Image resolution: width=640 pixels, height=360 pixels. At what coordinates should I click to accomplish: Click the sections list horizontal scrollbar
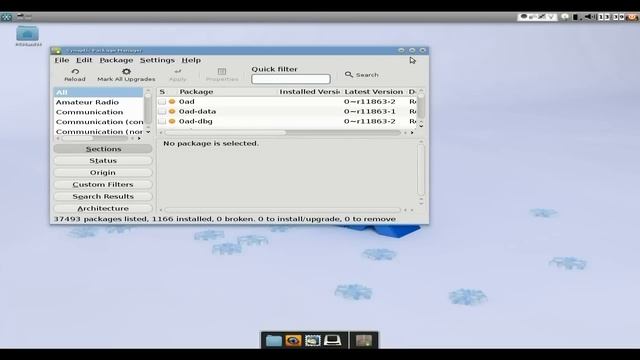pyautogui.click(x=98, y=138)
